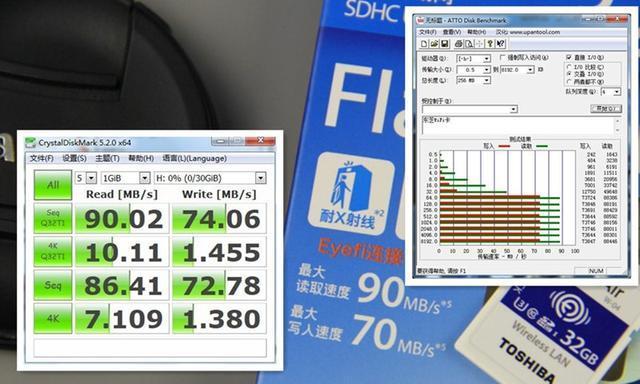Select the Neither radio button in ATTO

[x=569, y=82]
